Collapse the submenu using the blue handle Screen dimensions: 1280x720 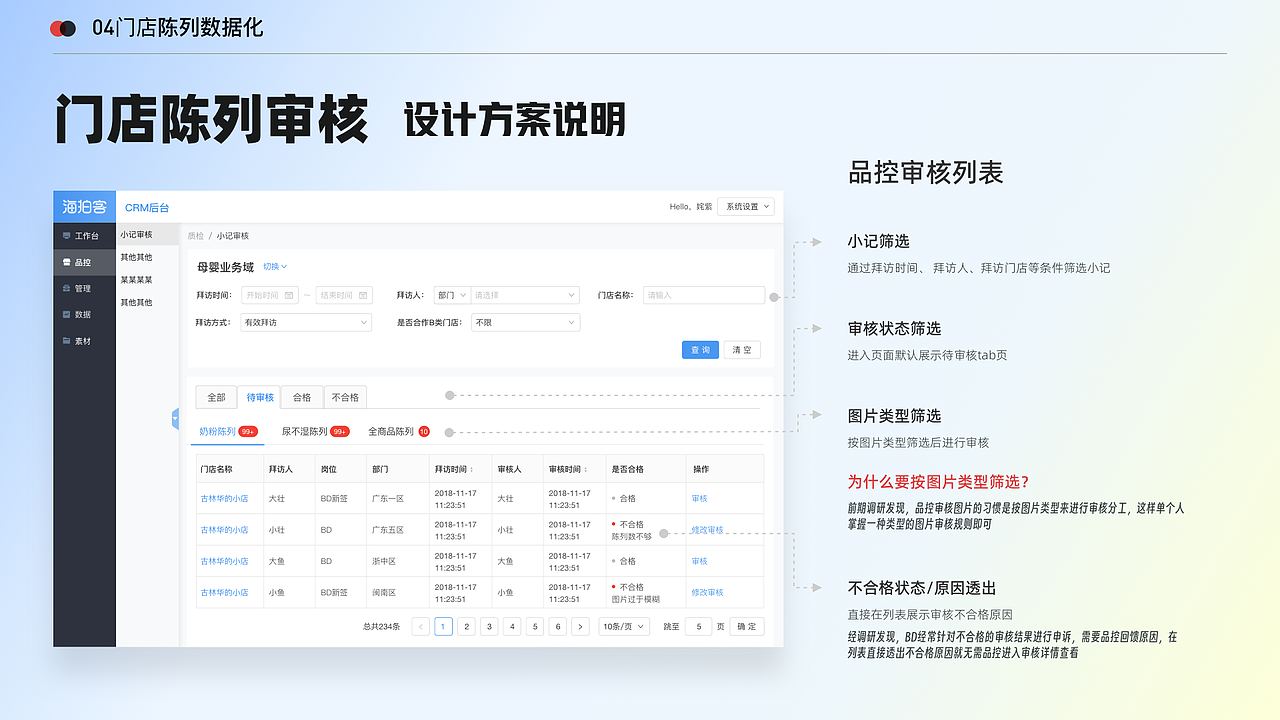(175, 418)
